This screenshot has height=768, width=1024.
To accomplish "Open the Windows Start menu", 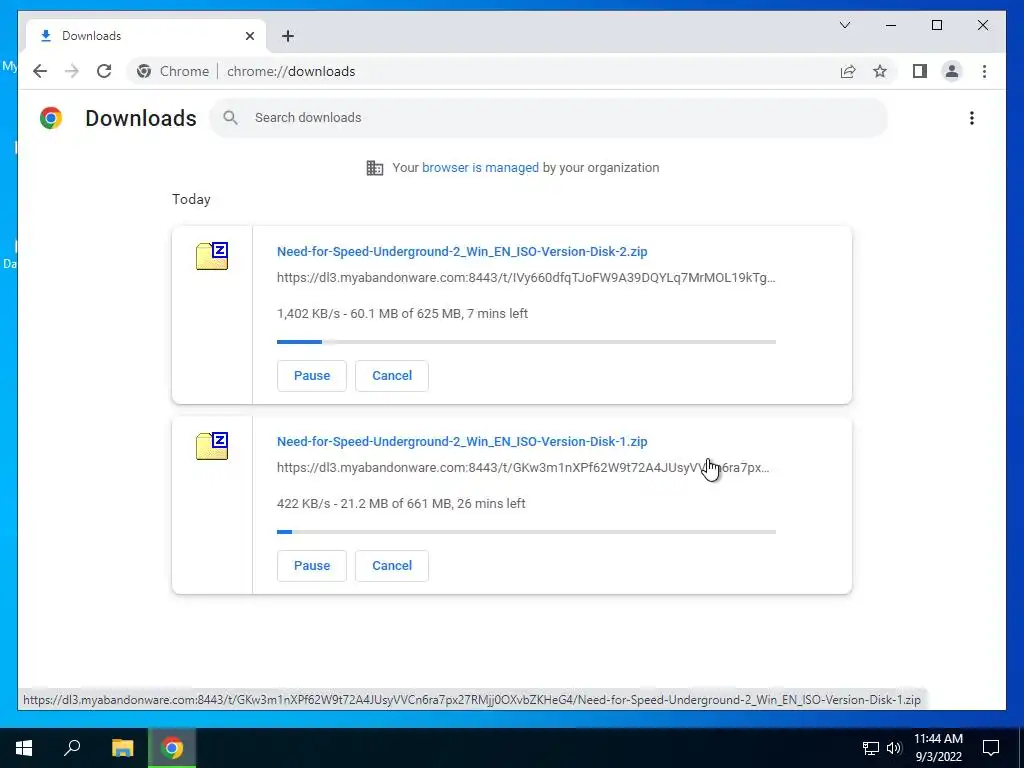I will [x=24, y=748].
